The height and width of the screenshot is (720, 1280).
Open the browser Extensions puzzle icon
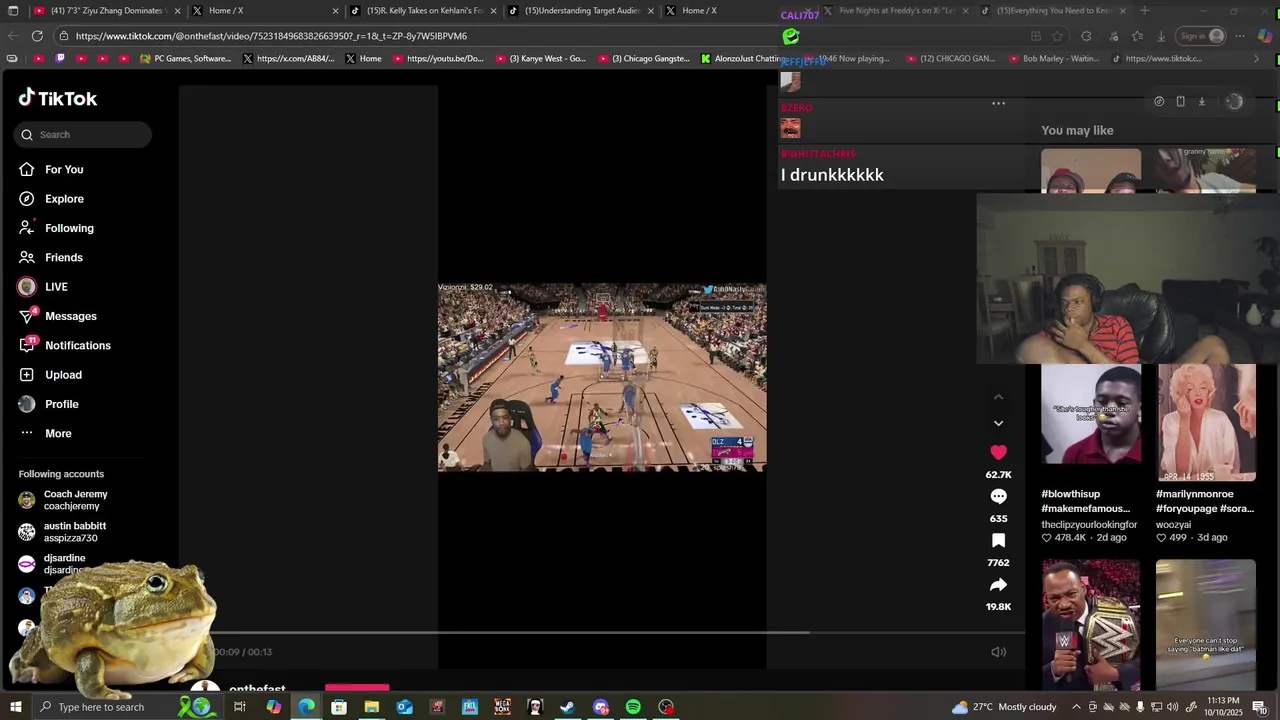pos(1086,36)
